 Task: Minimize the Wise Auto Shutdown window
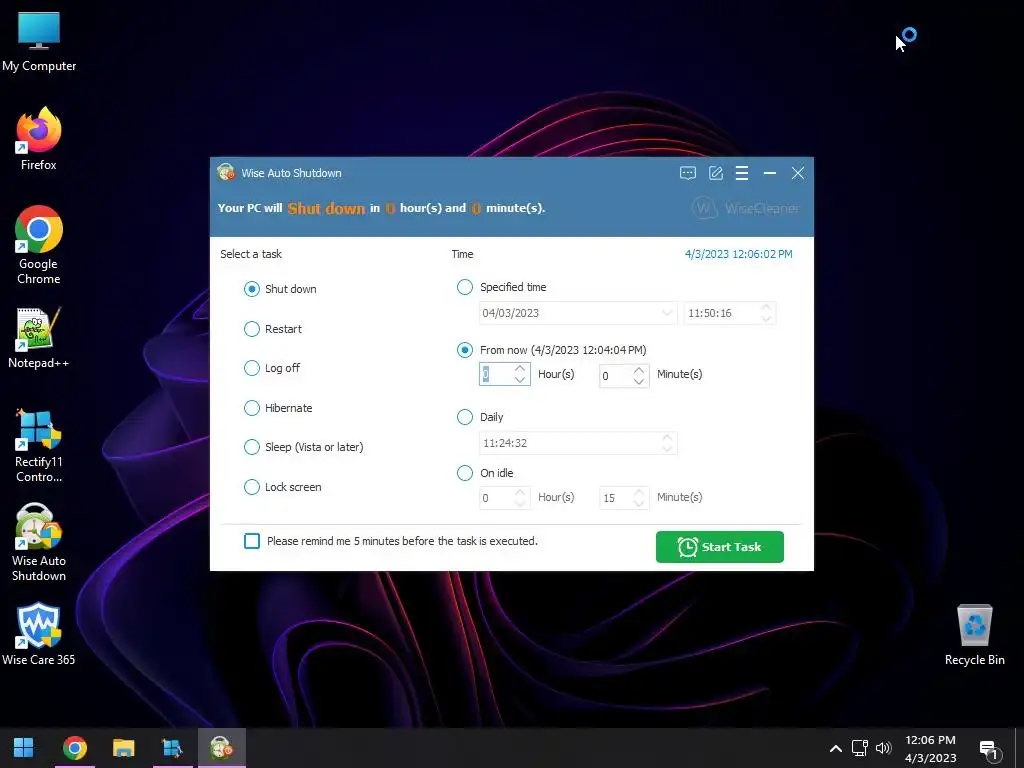(769, 173)
